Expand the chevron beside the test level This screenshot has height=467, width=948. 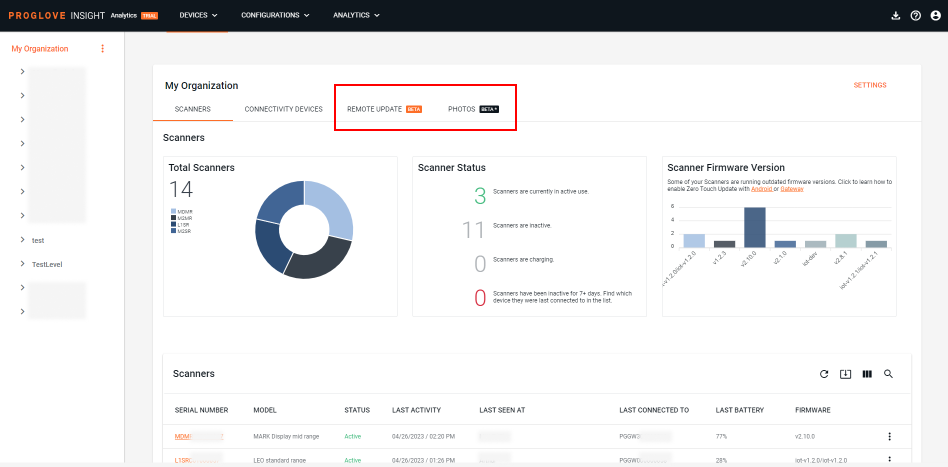22,240
